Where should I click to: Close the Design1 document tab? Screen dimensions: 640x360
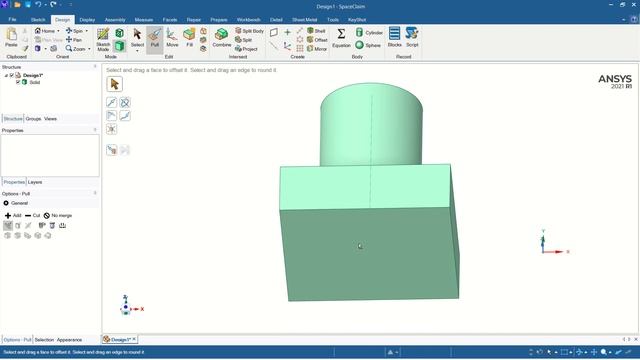click(134, 339)
